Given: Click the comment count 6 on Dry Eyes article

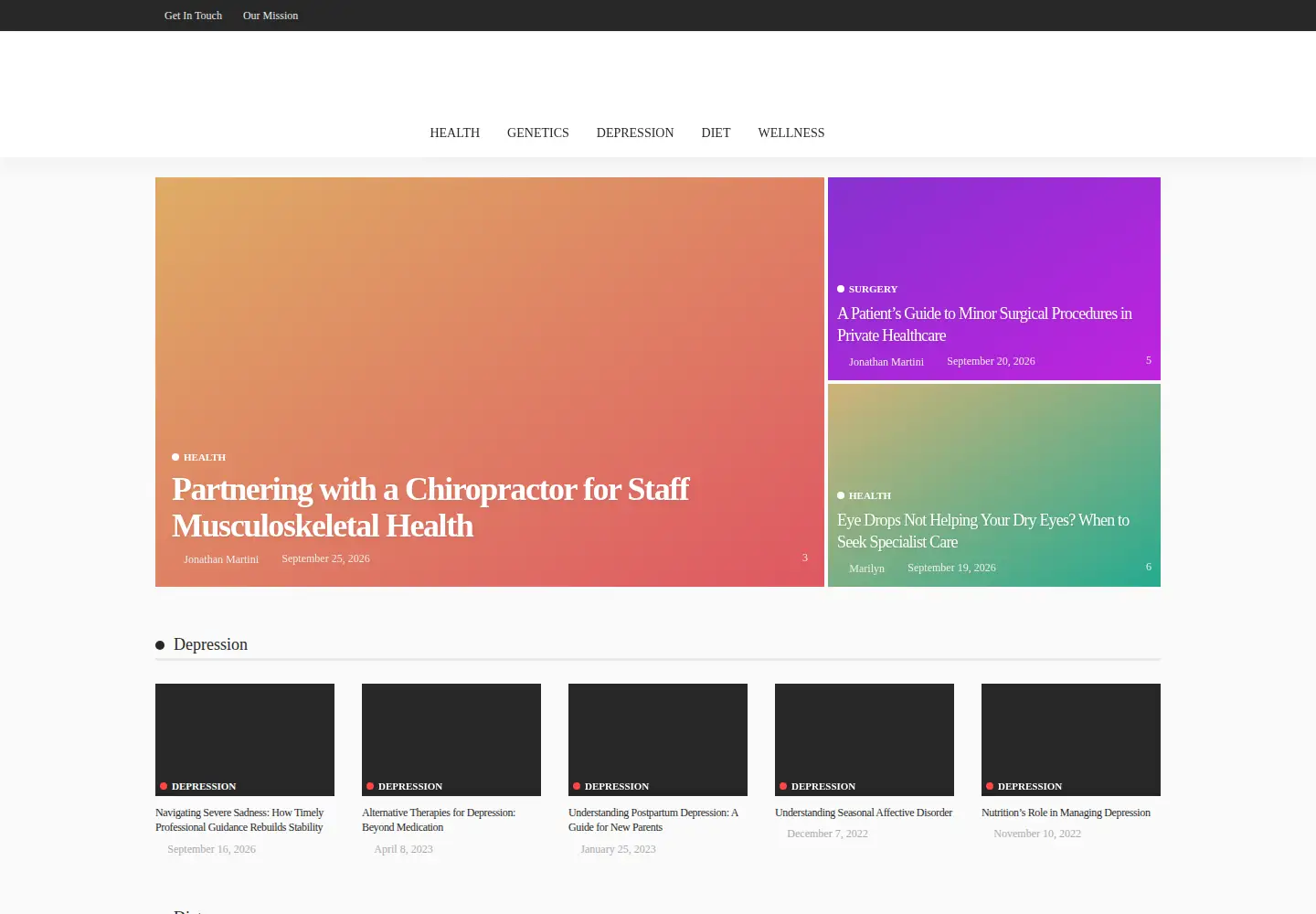Looking at the screenshot, I should (x=1149, y=567).
